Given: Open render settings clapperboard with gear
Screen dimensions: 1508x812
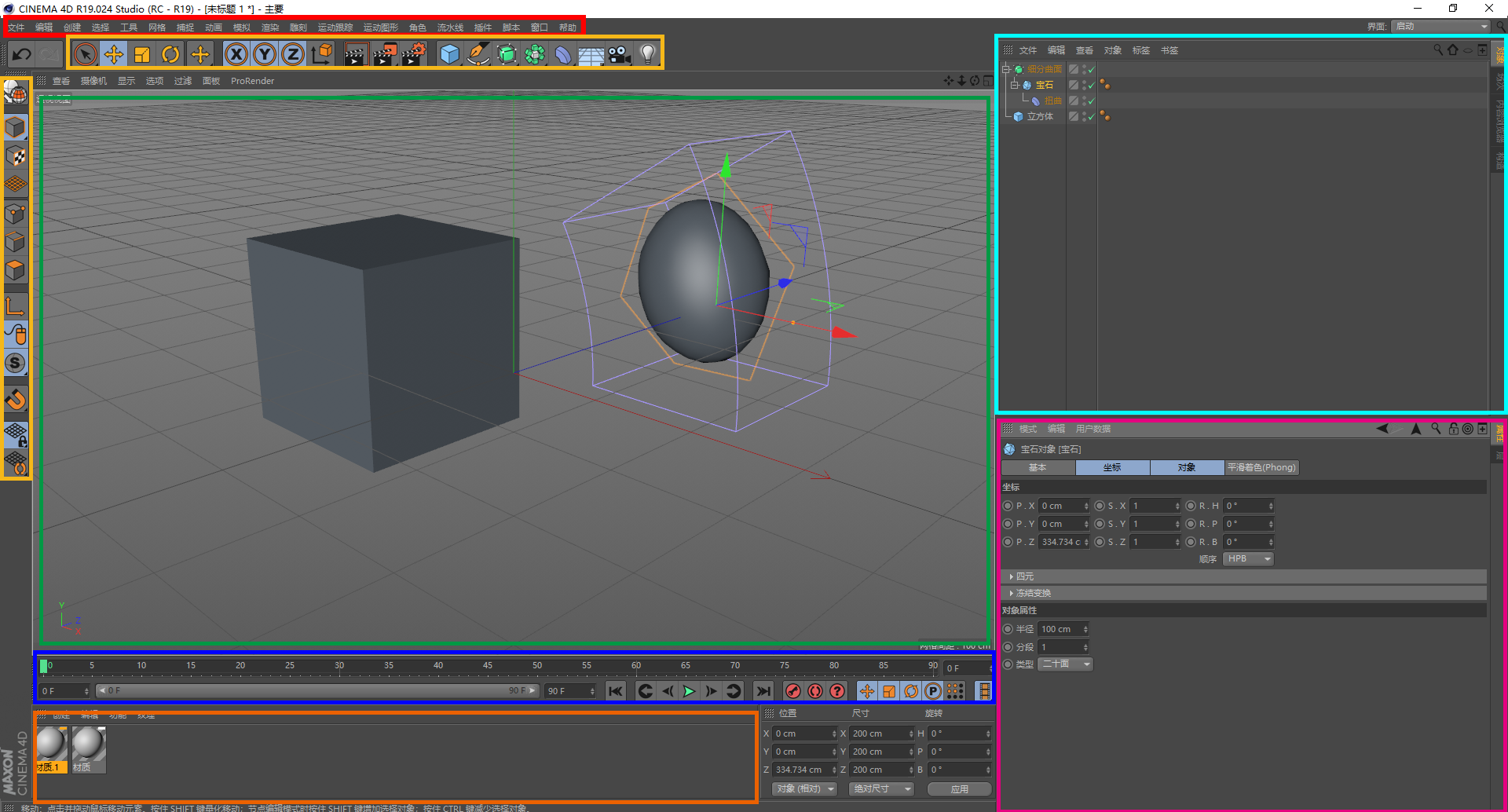Looking at the screenshot, I should (413, 54).
